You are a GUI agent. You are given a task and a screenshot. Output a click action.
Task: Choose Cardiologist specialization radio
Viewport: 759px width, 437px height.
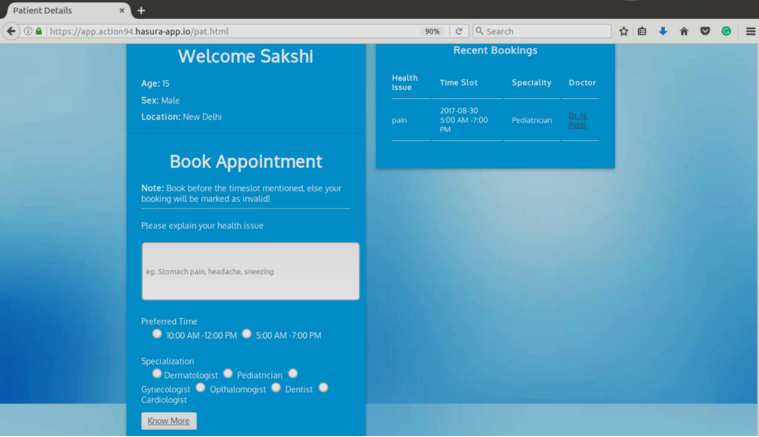pos(323,388)
